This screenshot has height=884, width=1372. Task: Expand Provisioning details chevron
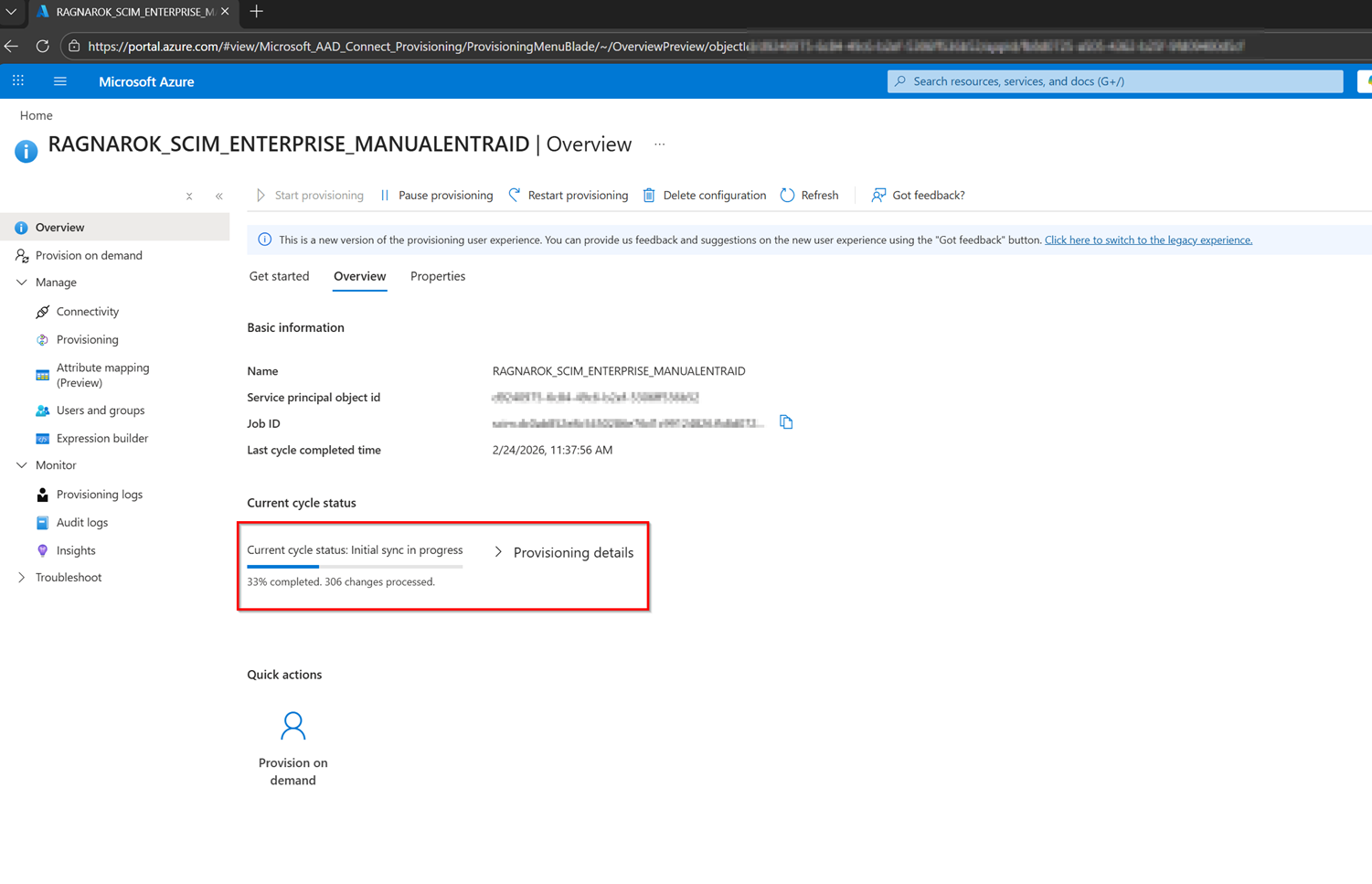coord(498,552)
